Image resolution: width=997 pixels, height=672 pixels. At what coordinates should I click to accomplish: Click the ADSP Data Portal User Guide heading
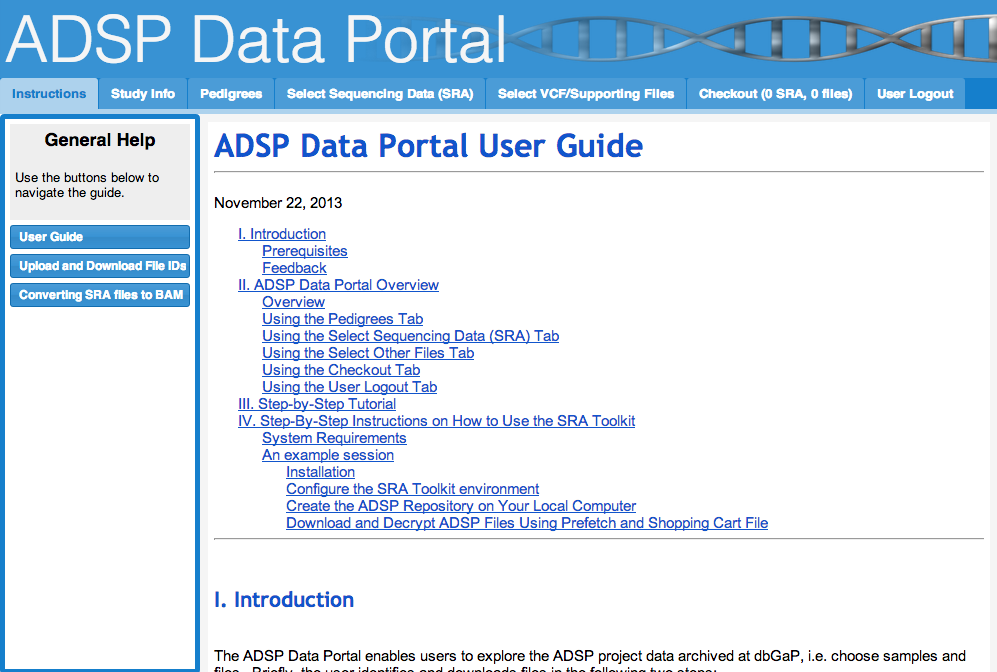(x=429, y=146)
